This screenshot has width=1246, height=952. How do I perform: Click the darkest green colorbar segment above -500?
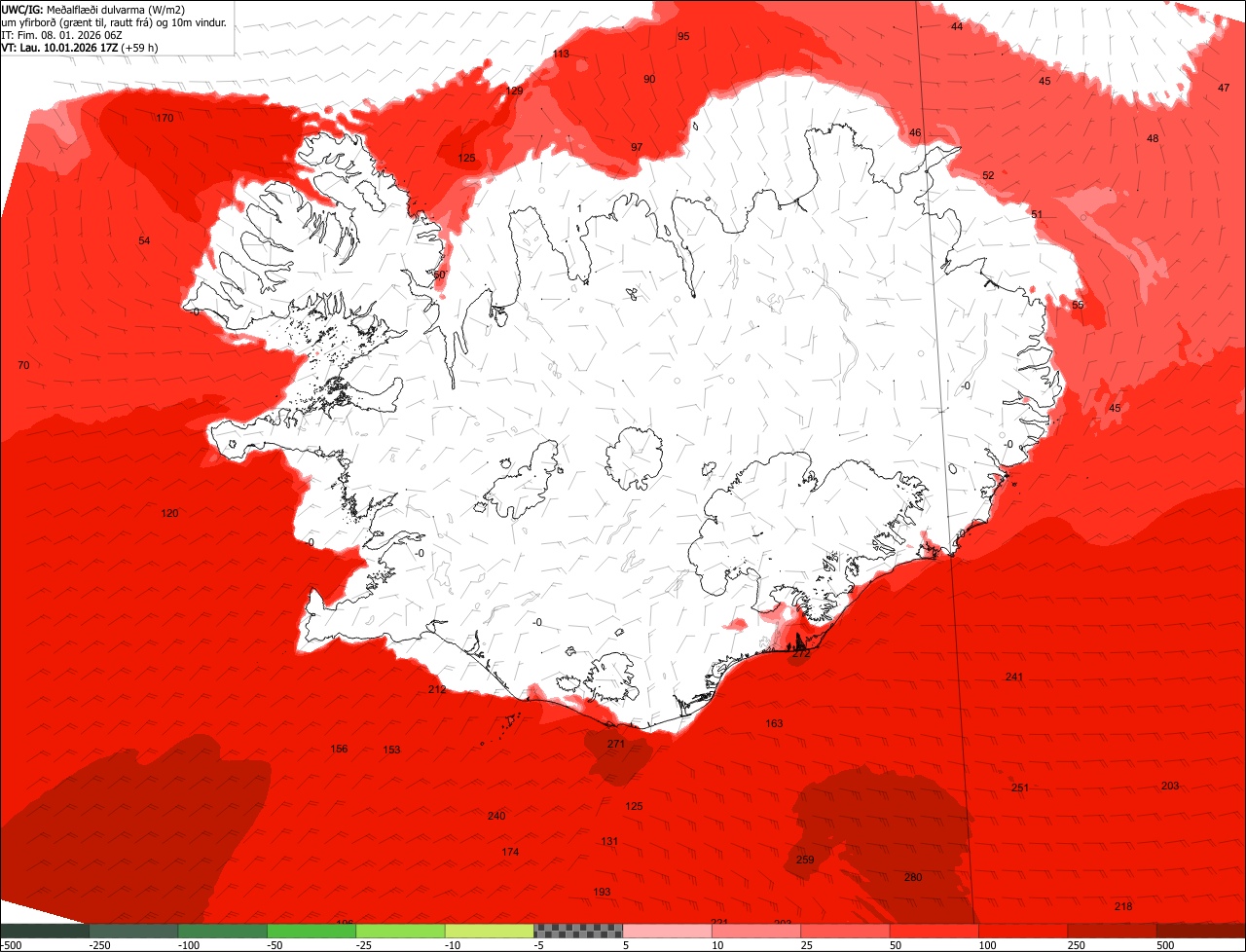coord(44,931)
